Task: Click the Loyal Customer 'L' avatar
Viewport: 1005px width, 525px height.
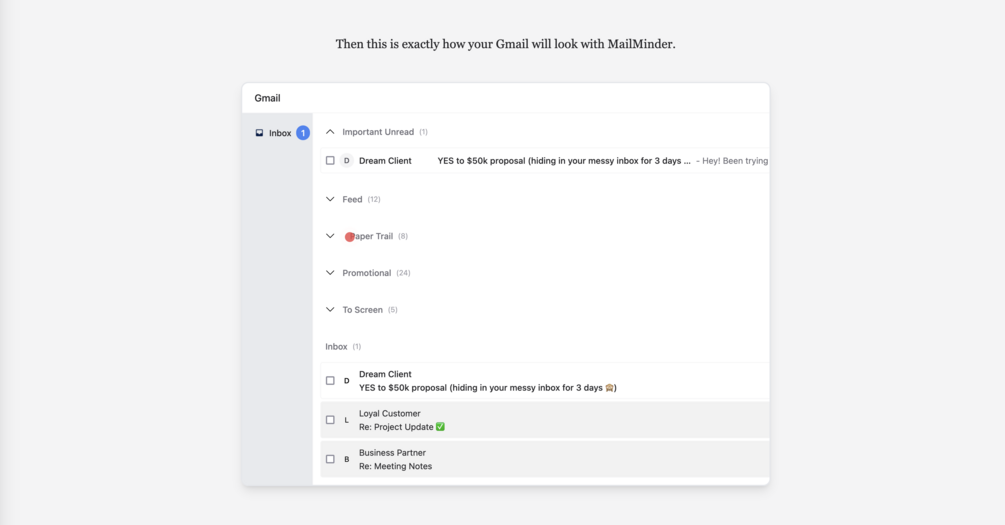Action: tap(347, 420)
